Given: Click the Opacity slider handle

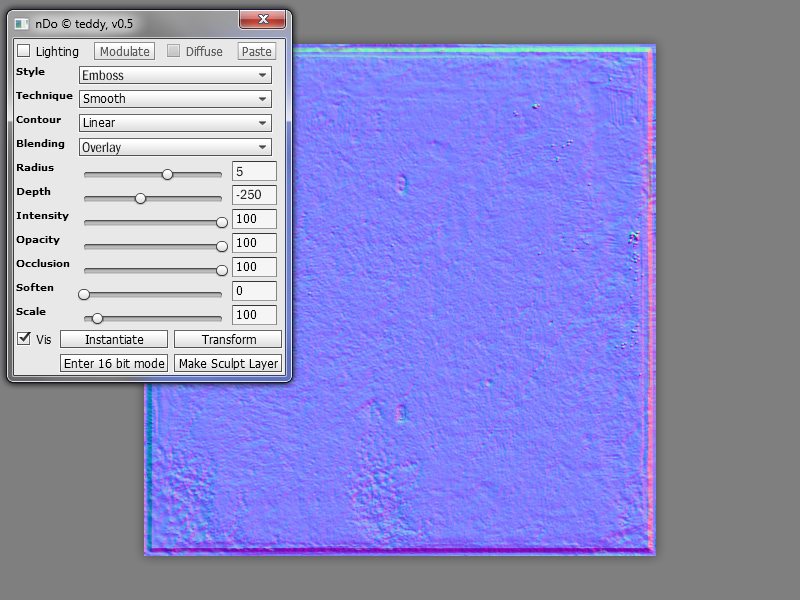Looking at the screenshot, I should pos(222,246).
